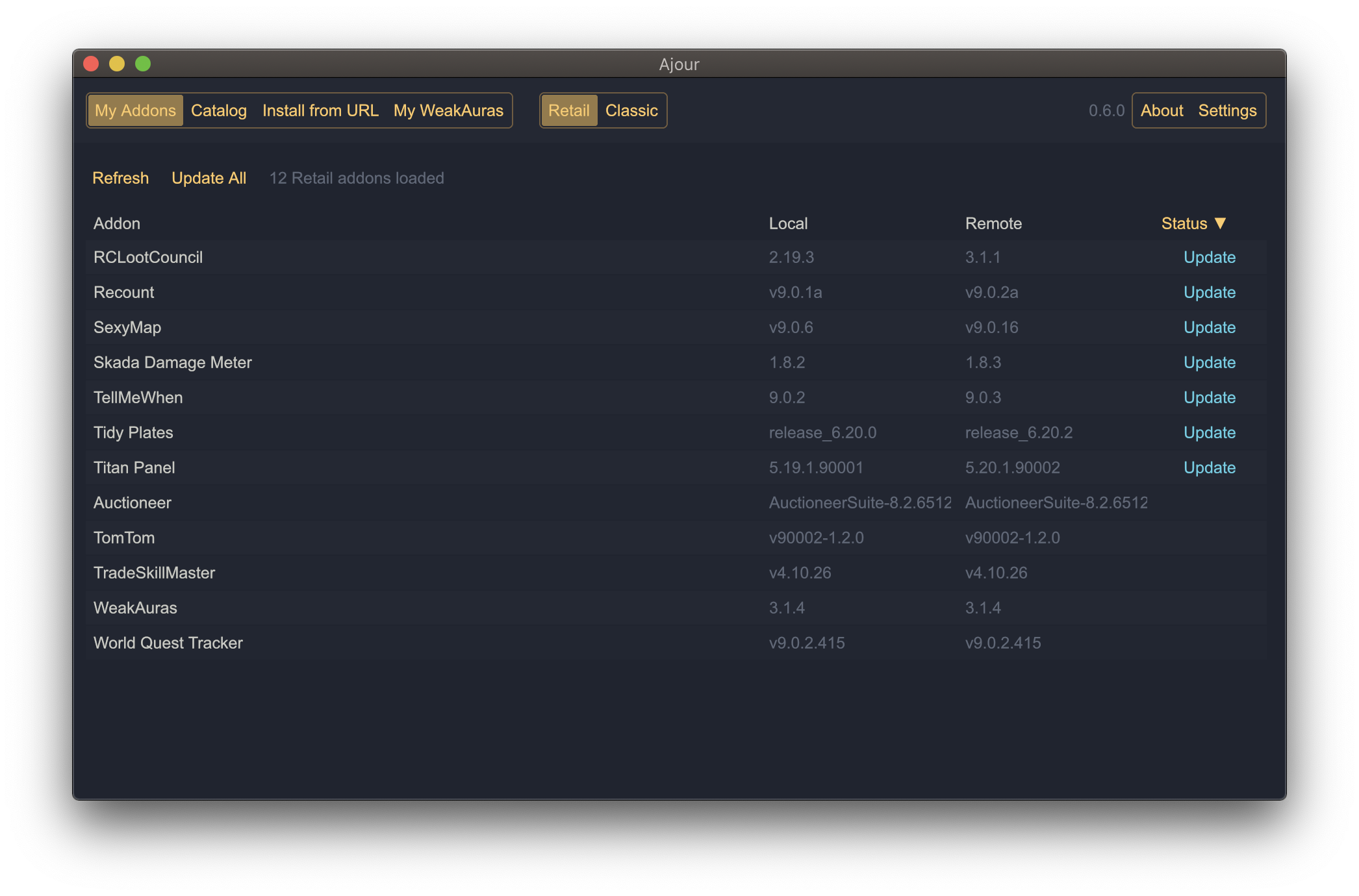1359x896 pixels.
Task: Click the Update button for Skada Damage Meter
Action: [x=1209, y=362]
